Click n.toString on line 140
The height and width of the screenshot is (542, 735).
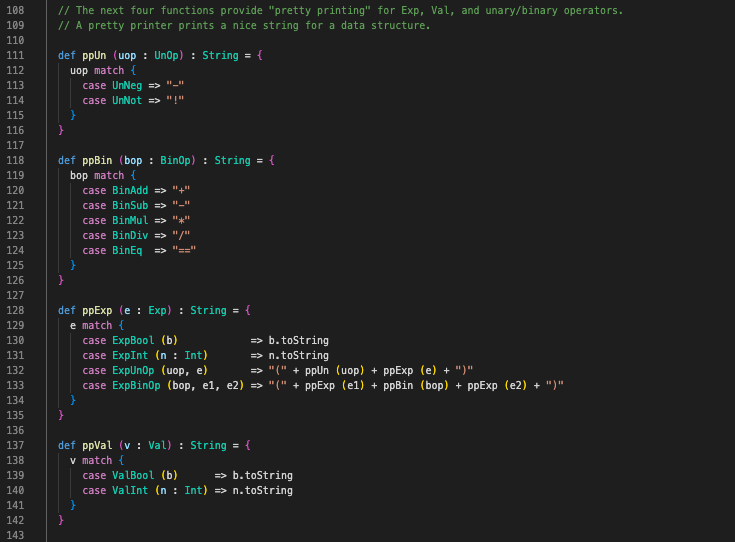262,490
